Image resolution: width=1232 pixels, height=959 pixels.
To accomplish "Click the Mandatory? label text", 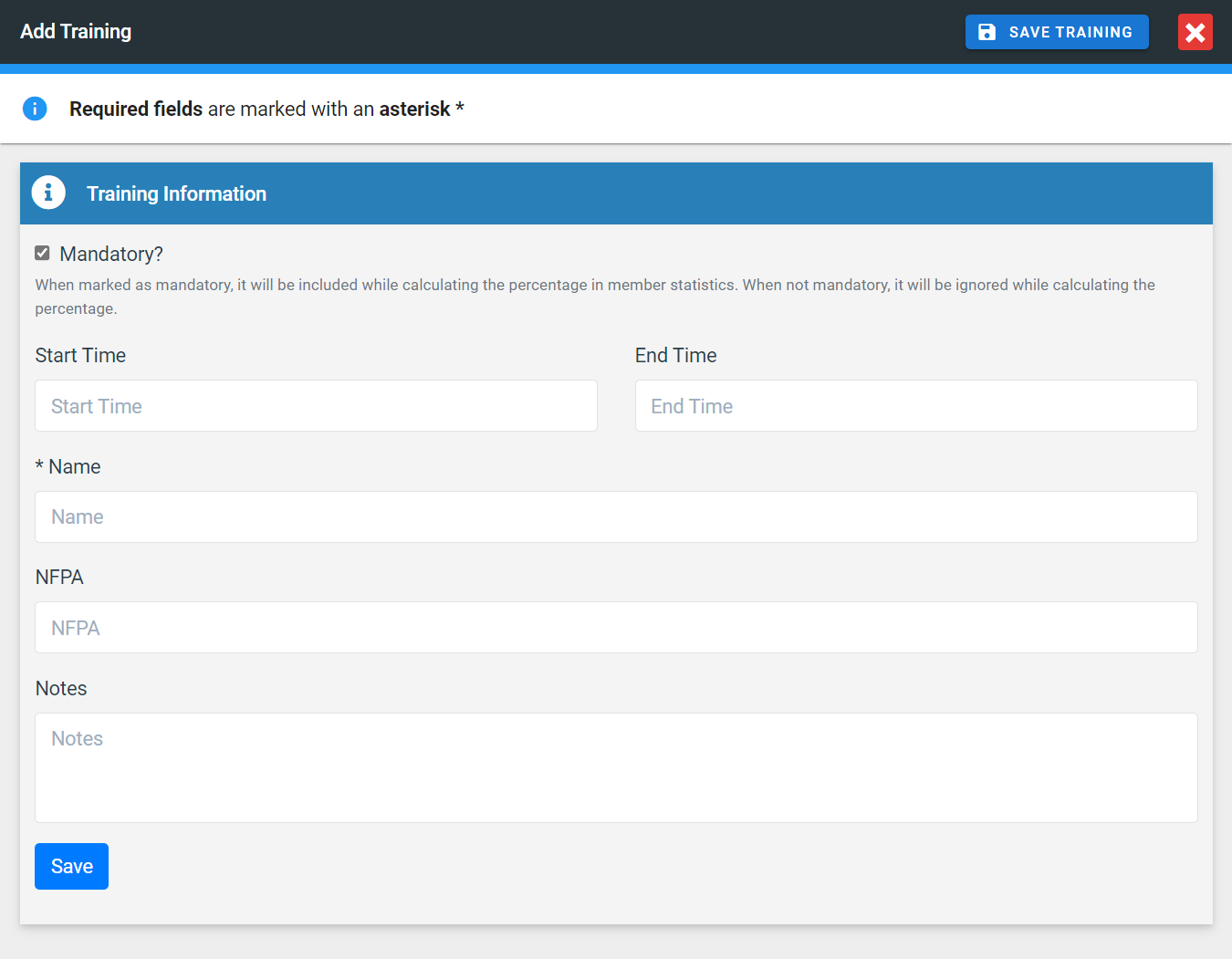I will click(x=111, y=254).
